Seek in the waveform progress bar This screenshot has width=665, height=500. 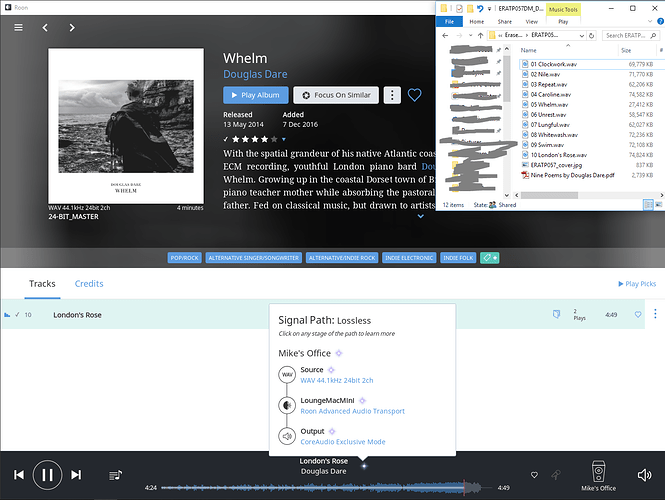pyautogui.click(x=327, y=488)
